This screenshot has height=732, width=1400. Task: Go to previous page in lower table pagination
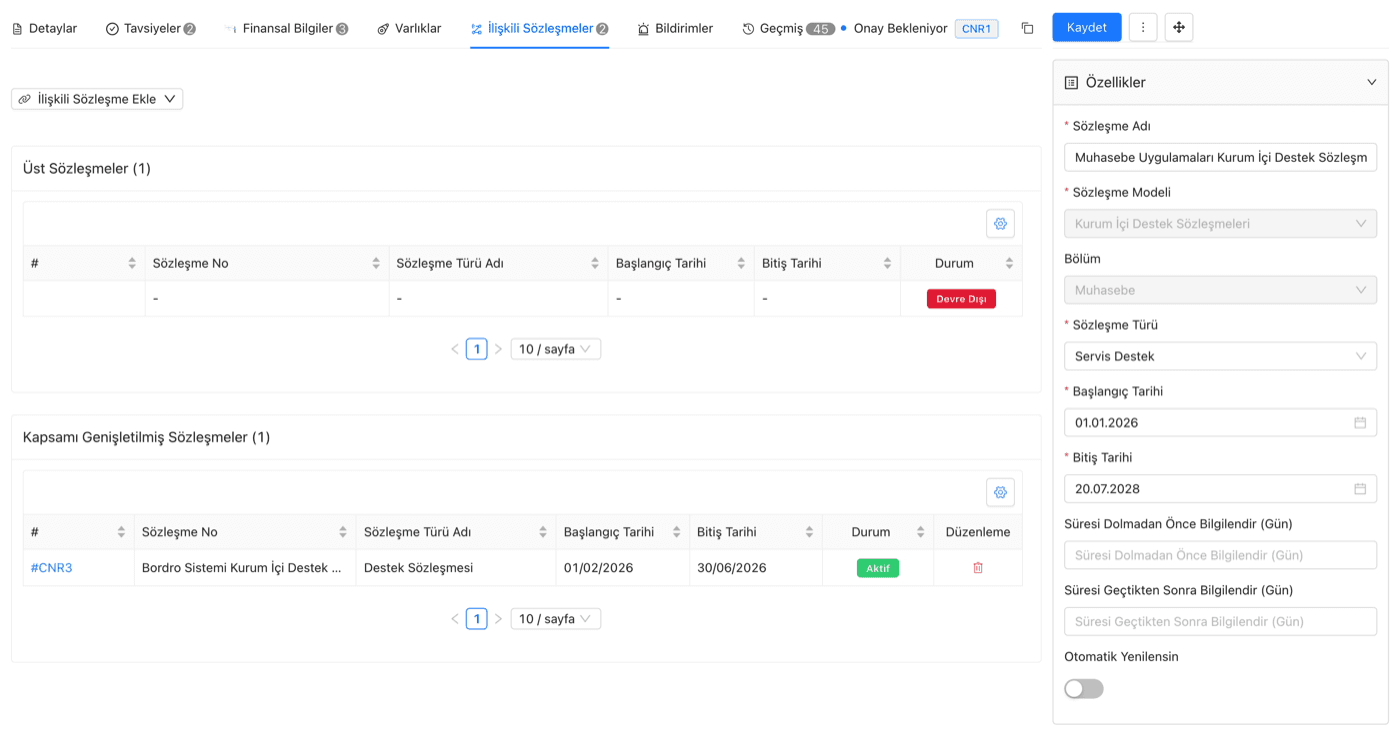click(x=455, y=619)
